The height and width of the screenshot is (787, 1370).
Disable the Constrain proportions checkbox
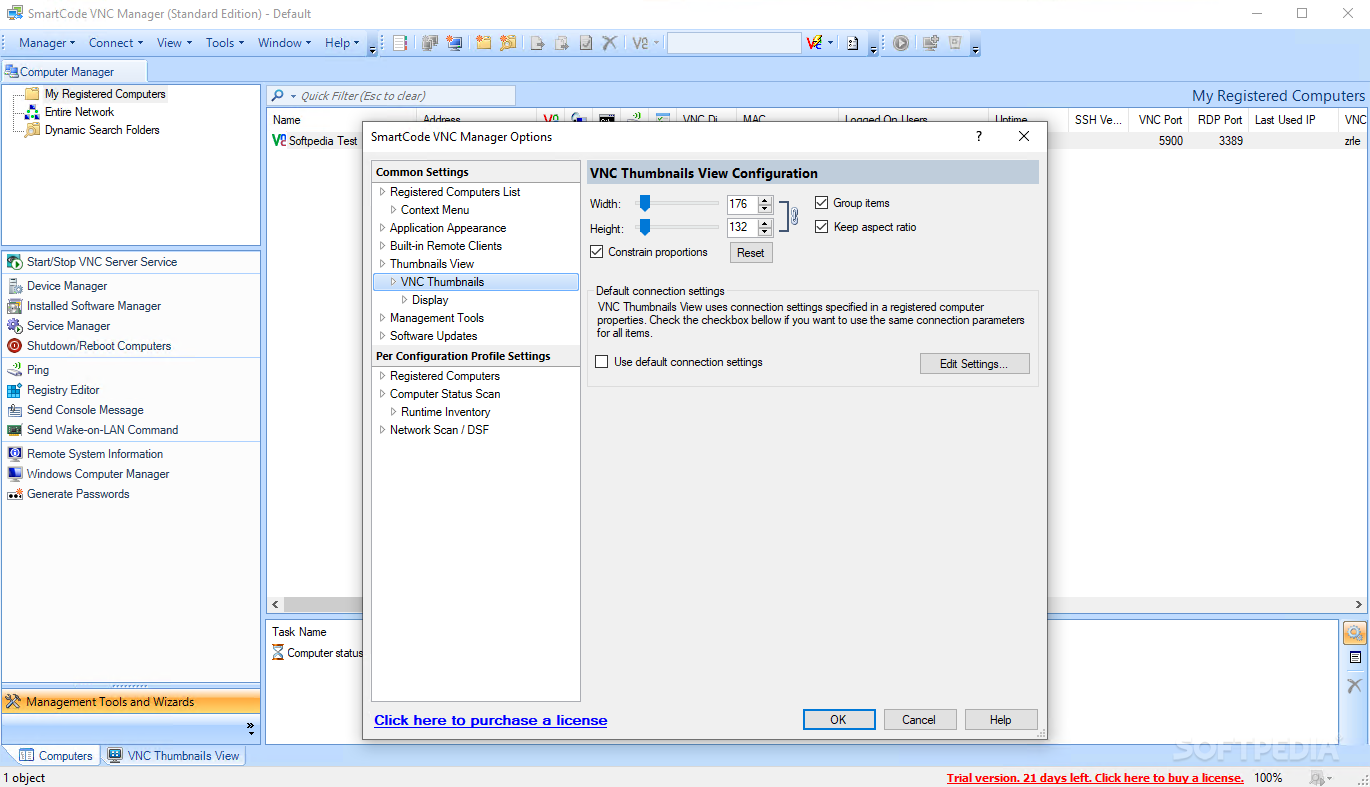pos(597,252)
